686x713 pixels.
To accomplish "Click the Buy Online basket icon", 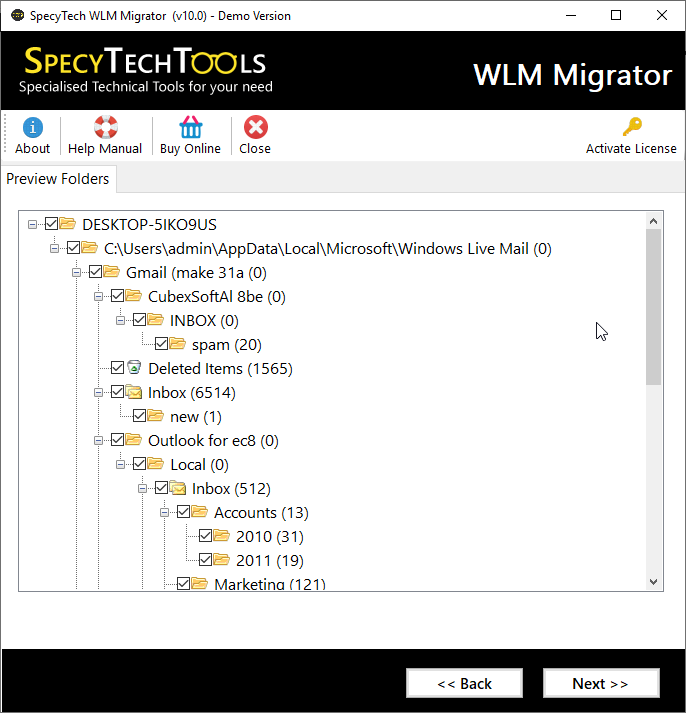I will [190, 127].
